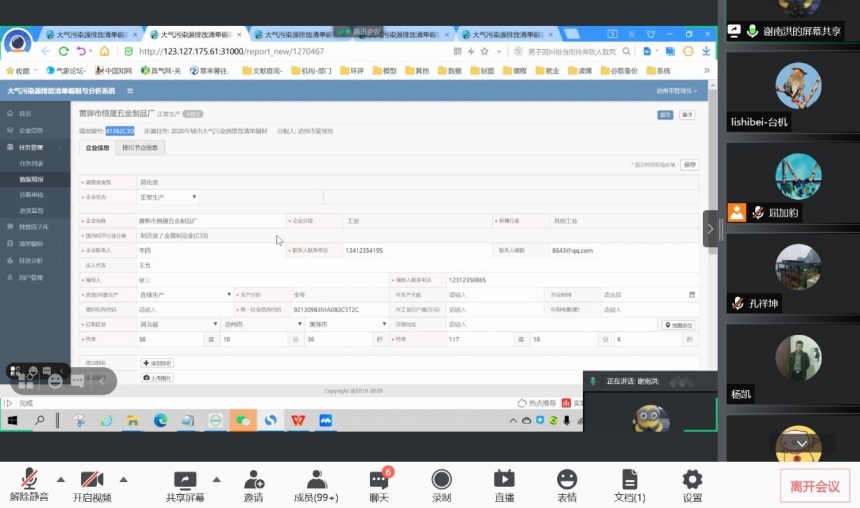Show more bookmarks double chevron

706,71
